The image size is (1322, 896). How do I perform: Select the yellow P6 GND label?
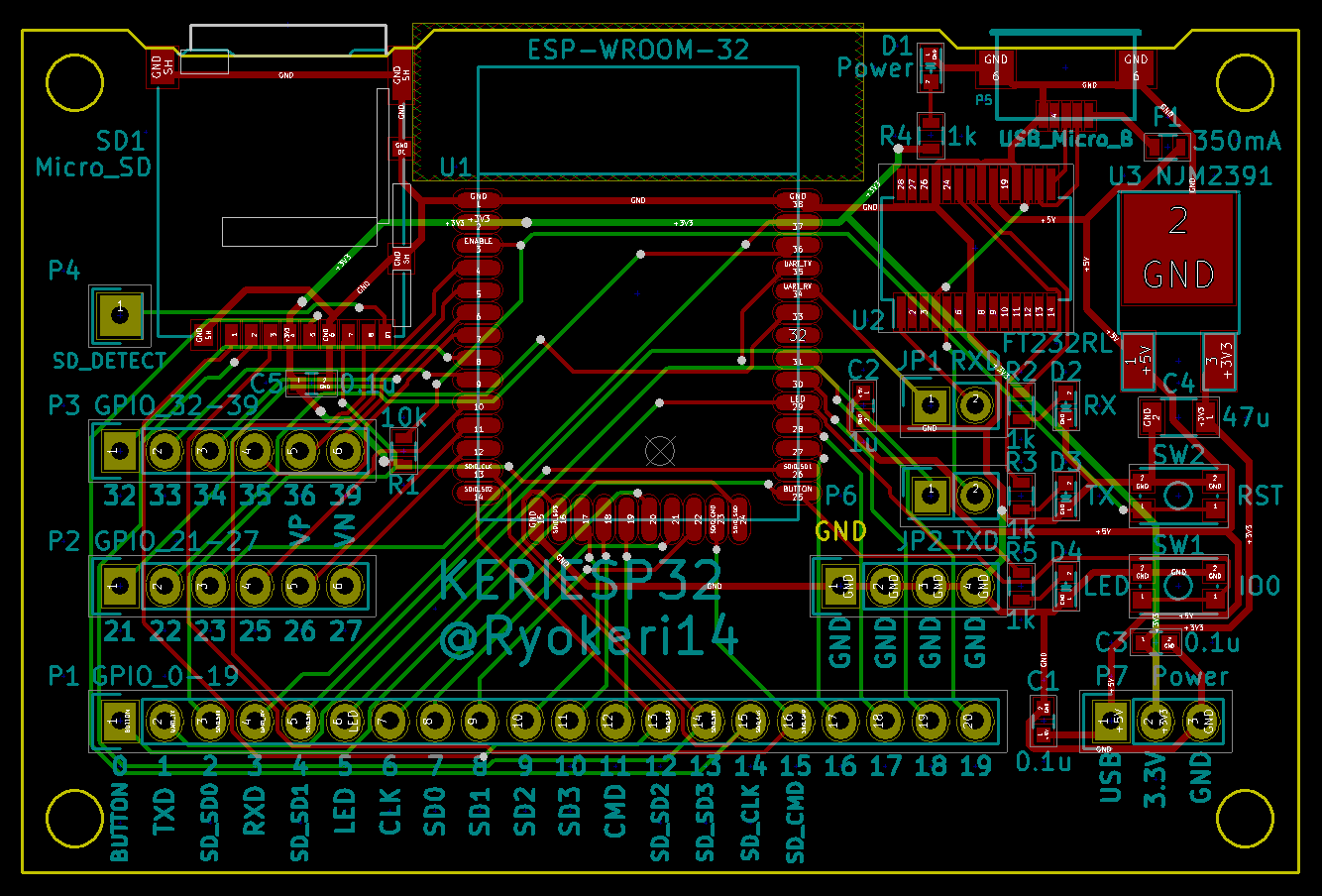point(841,531)
